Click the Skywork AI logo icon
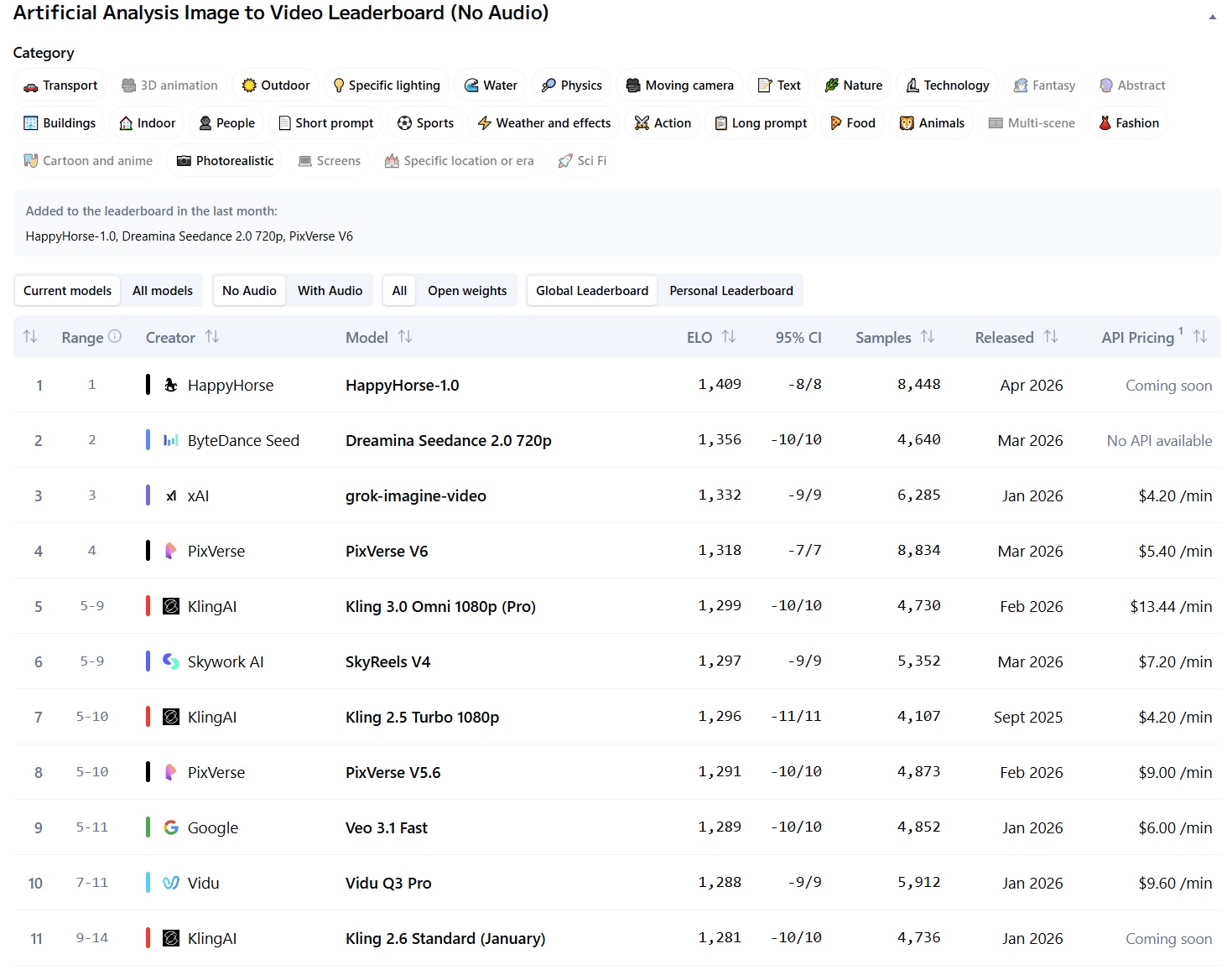The height and width of the screenshot is (980, 1227). tap(171, 661)
